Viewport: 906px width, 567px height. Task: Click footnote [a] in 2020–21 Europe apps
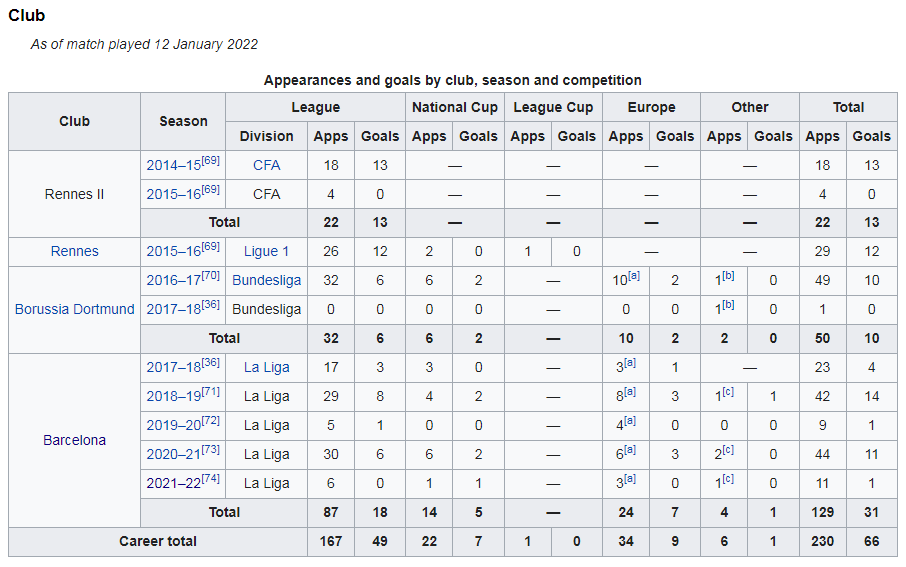coord(630,450)
